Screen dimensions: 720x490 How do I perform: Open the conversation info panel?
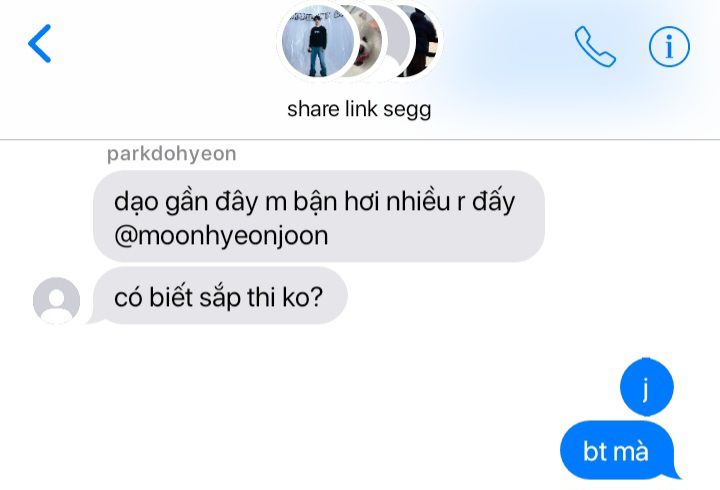tap(669, 46)
